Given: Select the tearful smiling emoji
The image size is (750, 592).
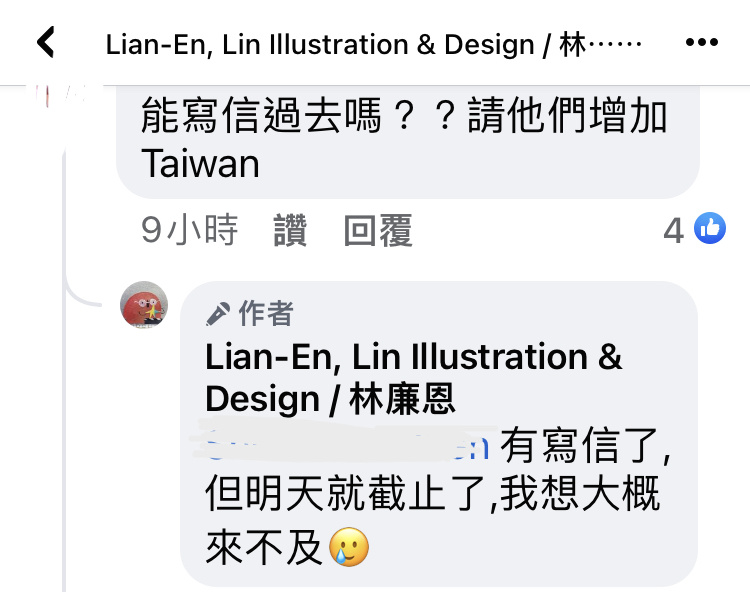Looking at the screenshot, I should point(349,548).
